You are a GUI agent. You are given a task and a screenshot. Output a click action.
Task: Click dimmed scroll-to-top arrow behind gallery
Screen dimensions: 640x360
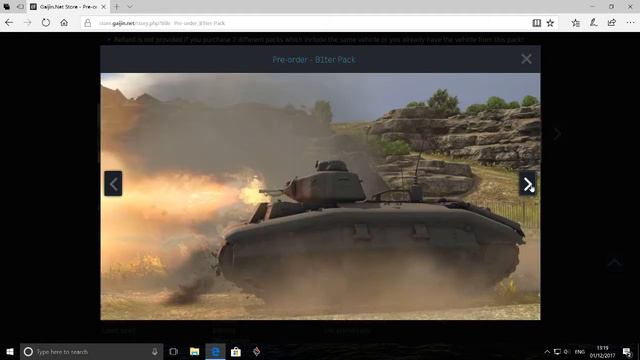[x=614, y=263]
